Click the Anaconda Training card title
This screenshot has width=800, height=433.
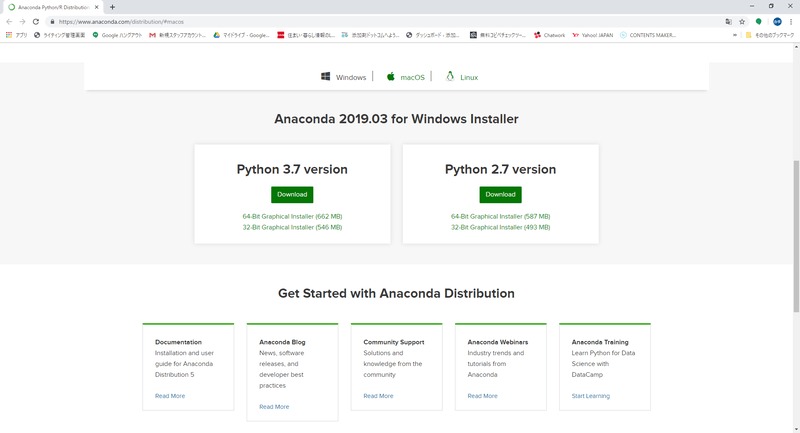tap(600, 342)
